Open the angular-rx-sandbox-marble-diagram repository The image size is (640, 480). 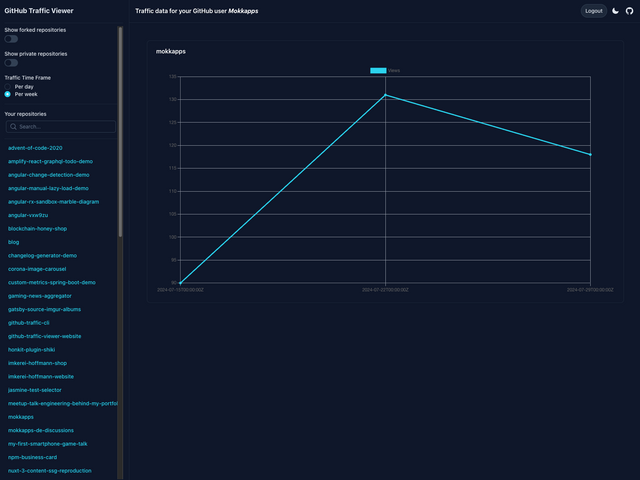pos(53,202)
